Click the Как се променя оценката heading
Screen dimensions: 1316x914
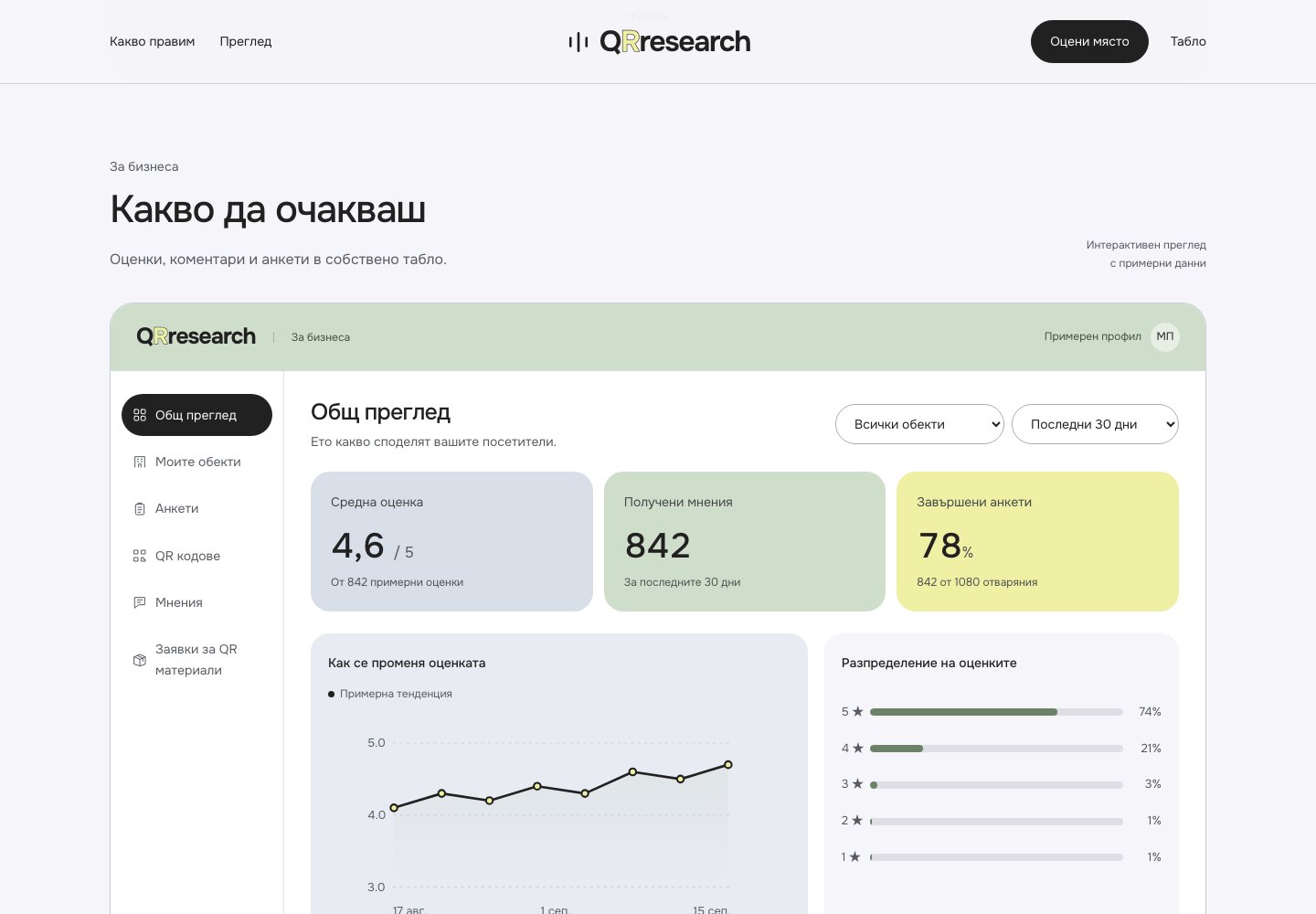point(407,663)
